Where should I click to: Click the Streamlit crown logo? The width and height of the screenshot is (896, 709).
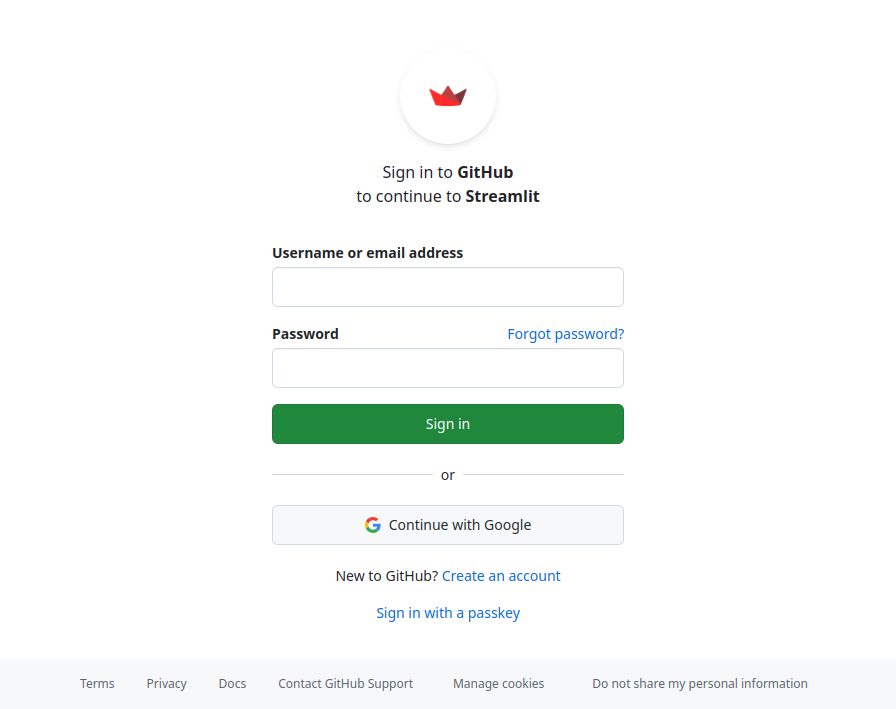[448, 96]
